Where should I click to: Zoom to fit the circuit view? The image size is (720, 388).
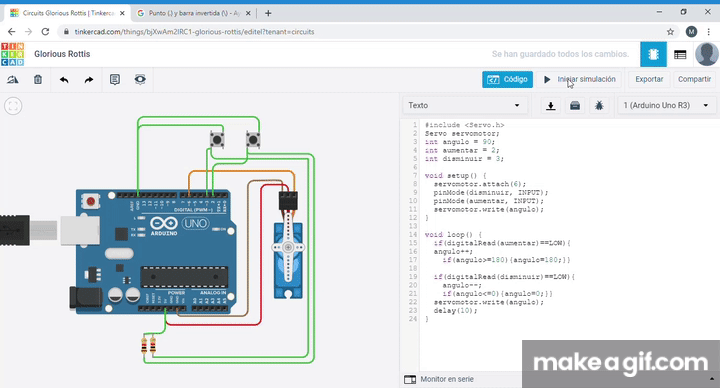[13, 106]
